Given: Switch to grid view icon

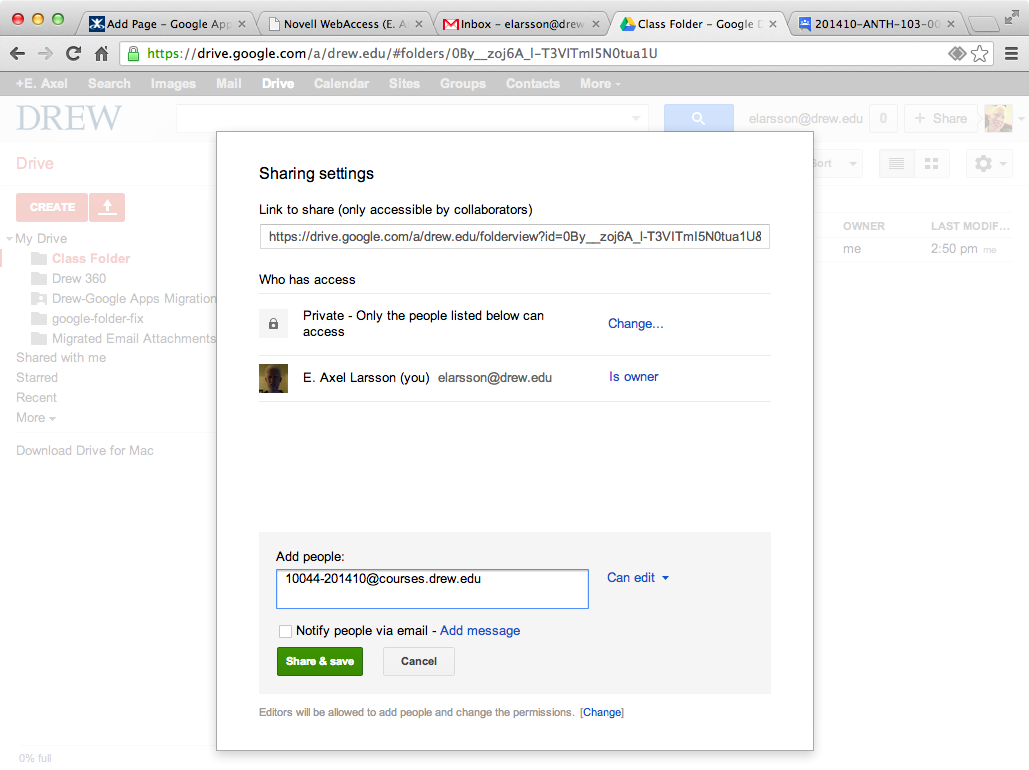Looking at the screenshot, I should (931, 163).
